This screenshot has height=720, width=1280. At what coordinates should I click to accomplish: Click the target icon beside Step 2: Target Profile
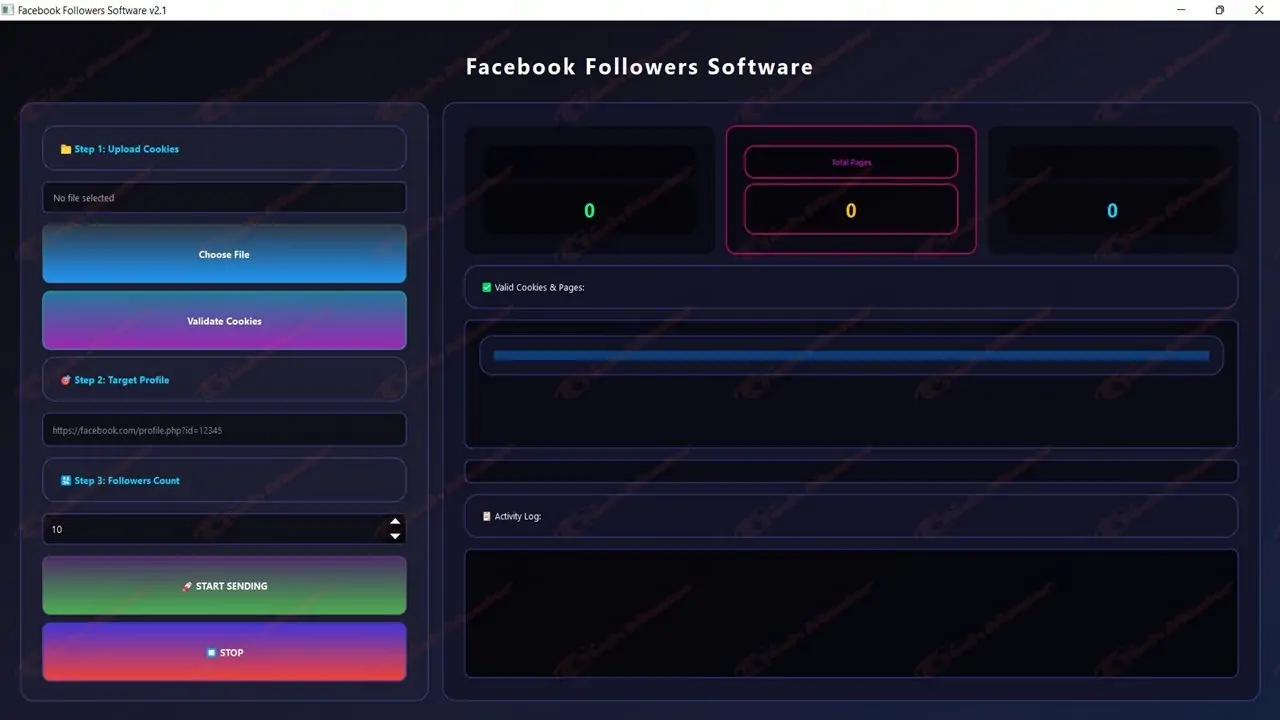coord(67,380)
